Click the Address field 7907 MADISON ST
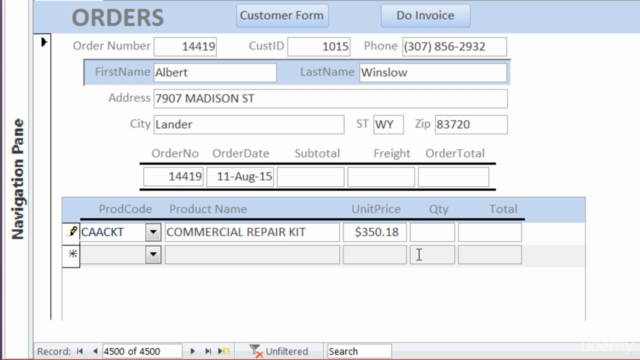This screenshot has height=360, width=640. click(x=331, y=99)
